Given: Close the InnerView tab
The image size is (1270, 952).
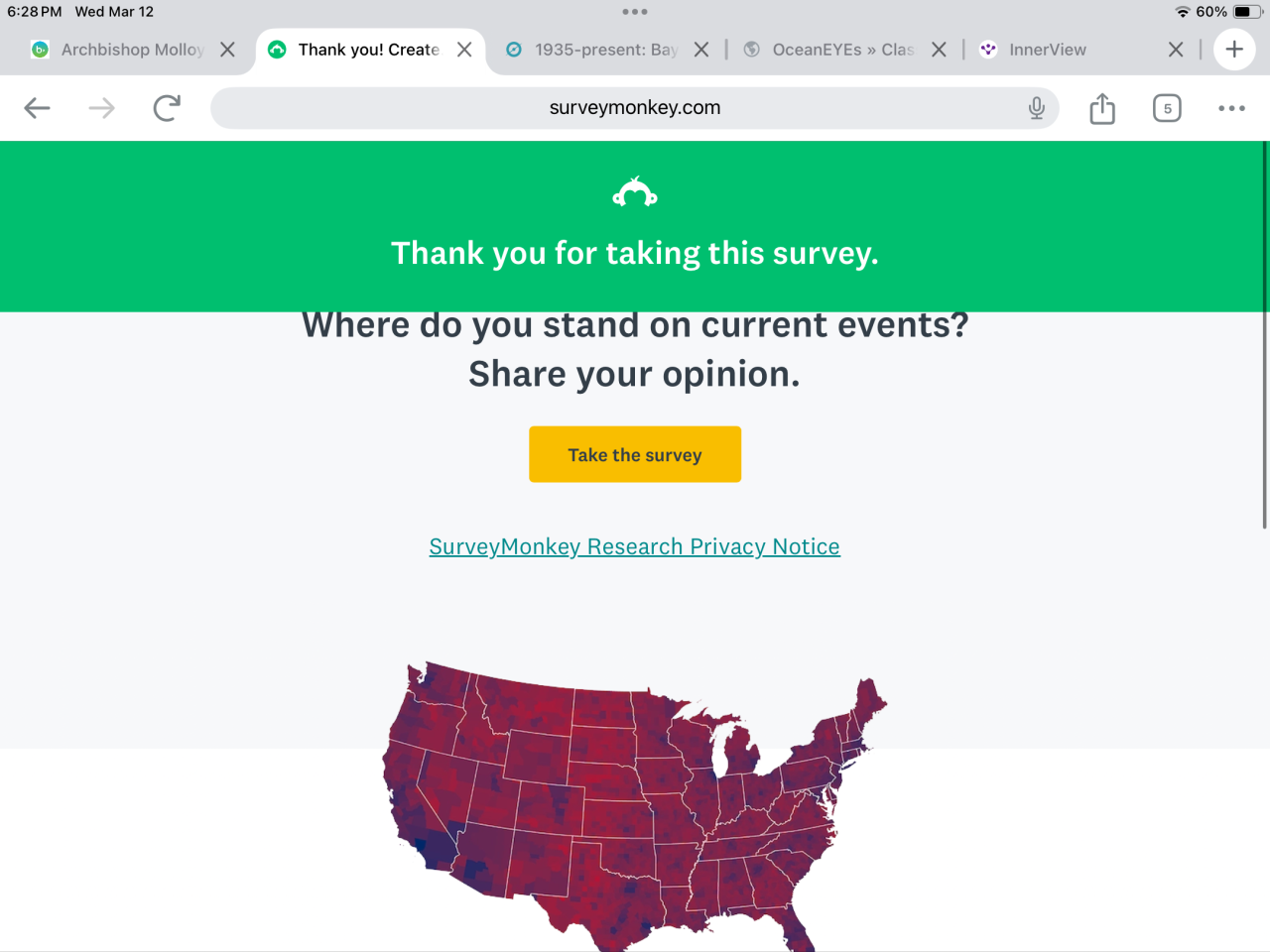Looking at the screenshot, I should (1176, 50).
